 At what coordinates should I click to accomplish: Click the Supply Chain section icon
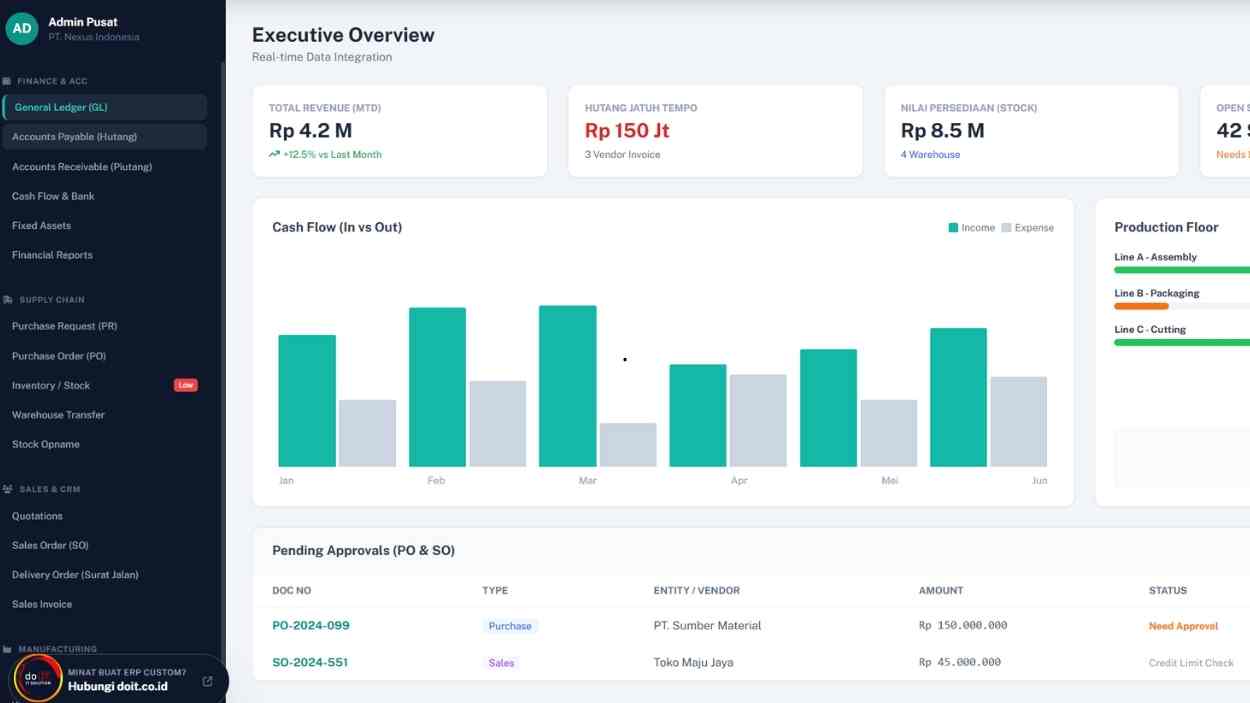[x=8, y=299]
